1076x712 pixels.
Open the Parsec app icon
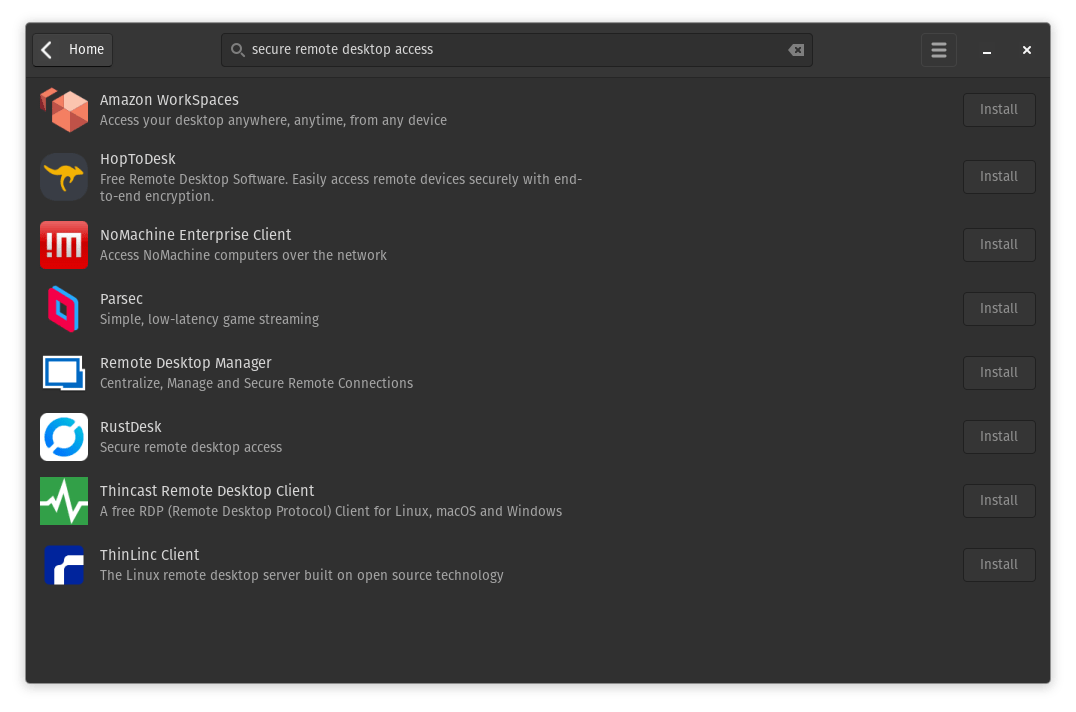[x=64, y=309]
